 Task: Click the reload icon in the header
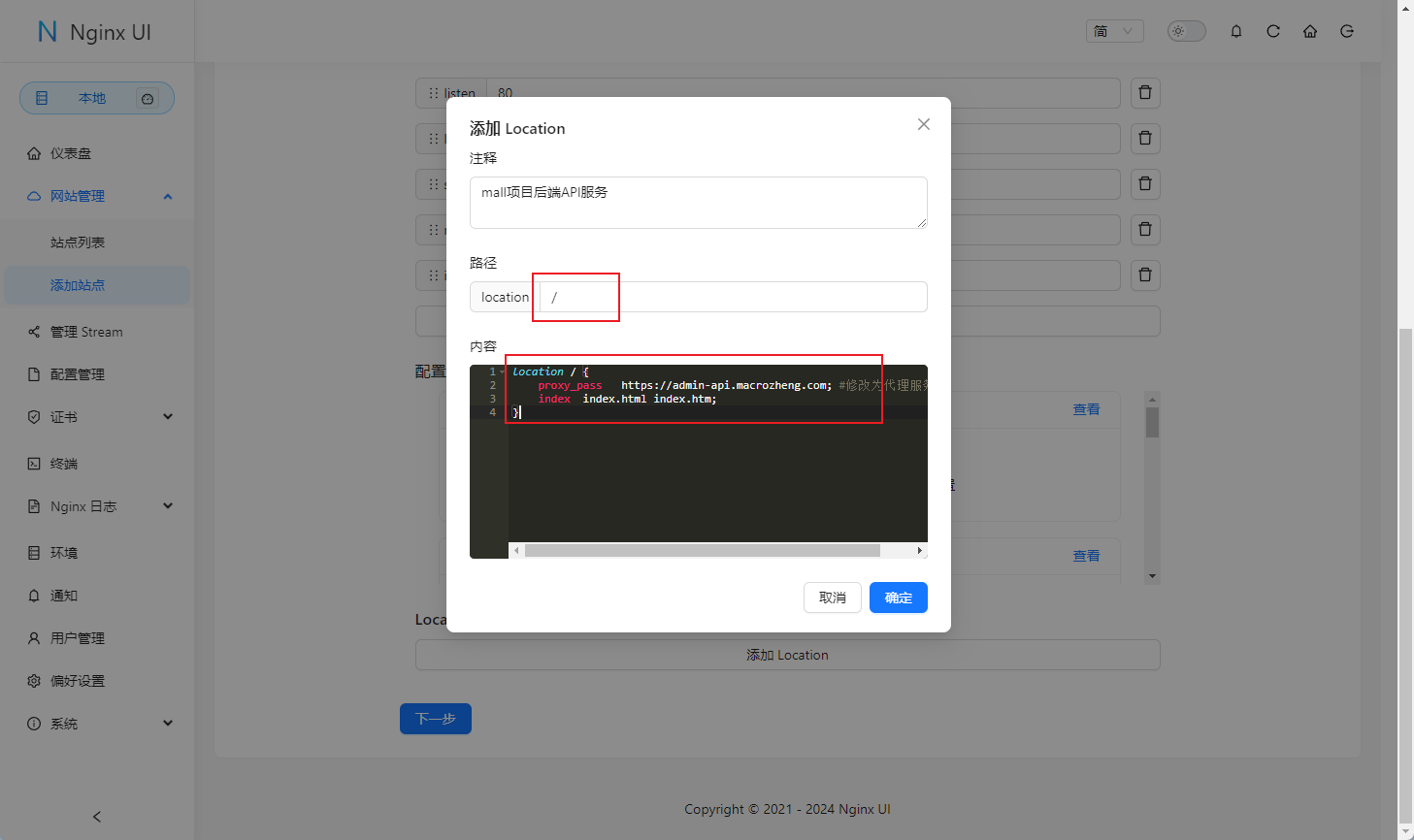1273,31
